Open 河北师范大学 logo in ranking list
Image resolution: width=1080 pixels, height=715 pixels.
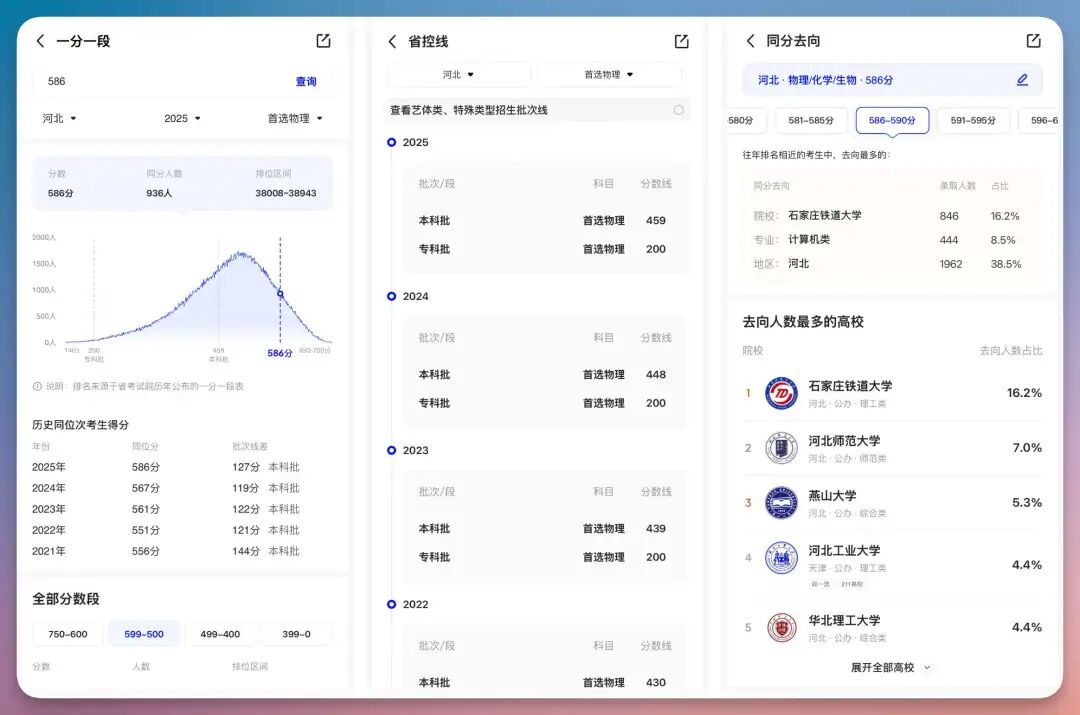781,448
